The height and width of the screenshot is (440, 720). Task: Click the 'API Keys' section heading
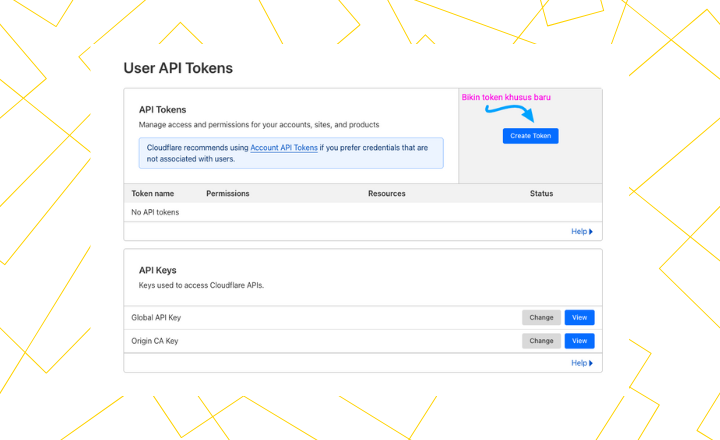[158, 271]
